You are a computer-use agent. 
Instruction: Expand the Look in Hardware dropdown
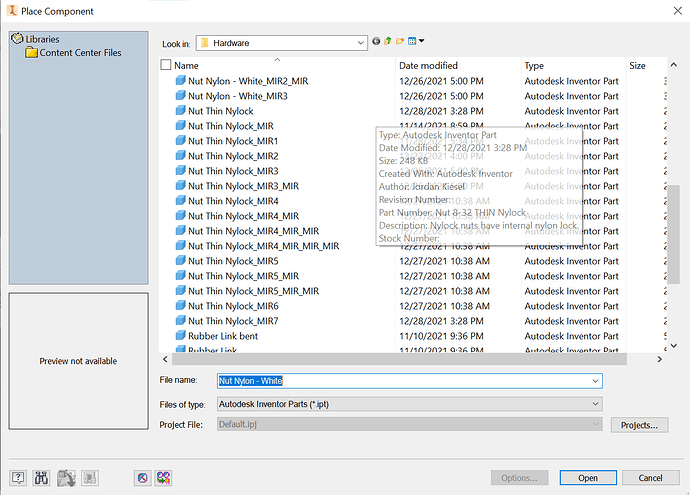click(x=360, y=43)
